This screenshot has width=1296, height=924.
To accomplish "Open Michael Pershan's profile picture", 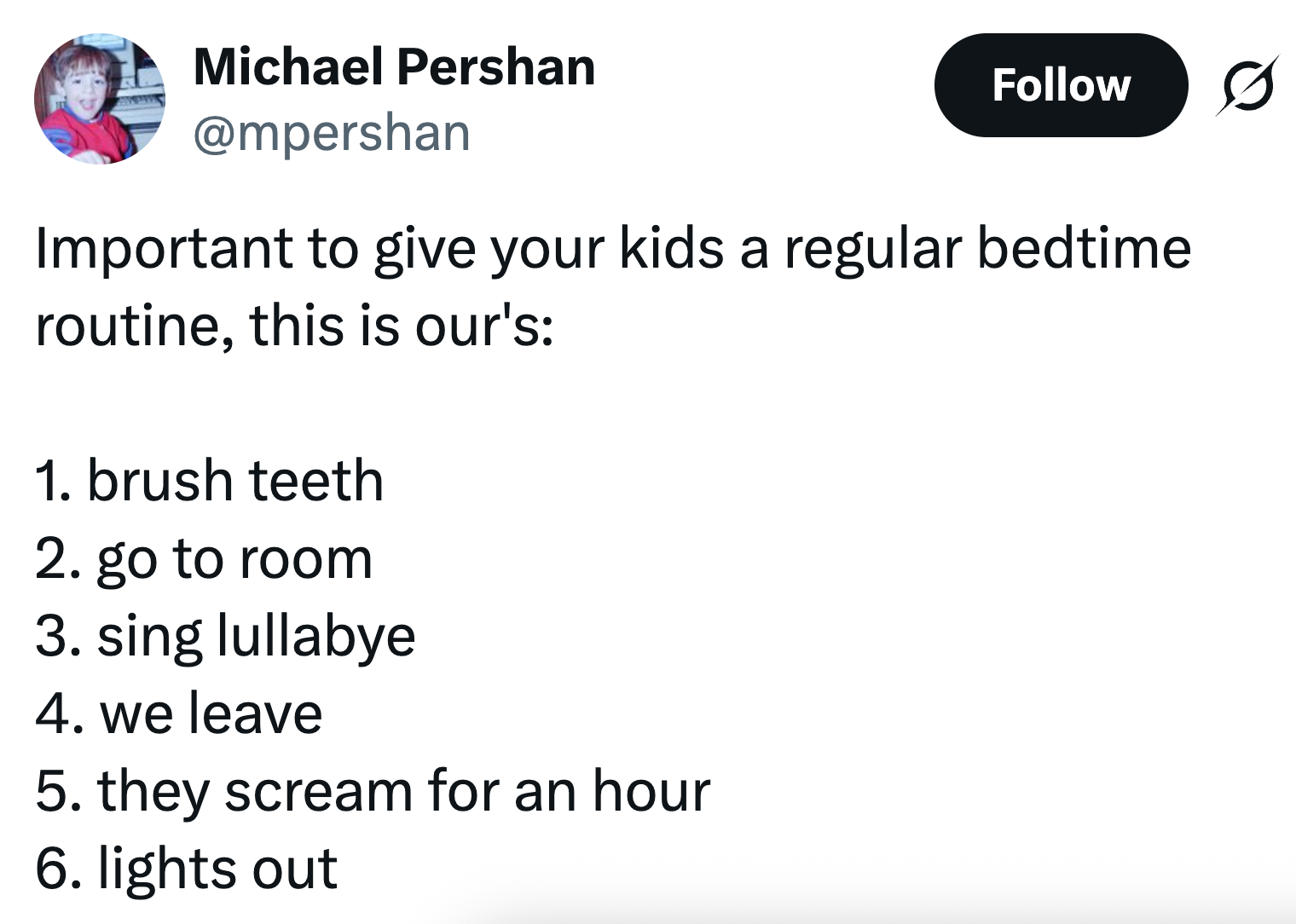I will 99,99.
